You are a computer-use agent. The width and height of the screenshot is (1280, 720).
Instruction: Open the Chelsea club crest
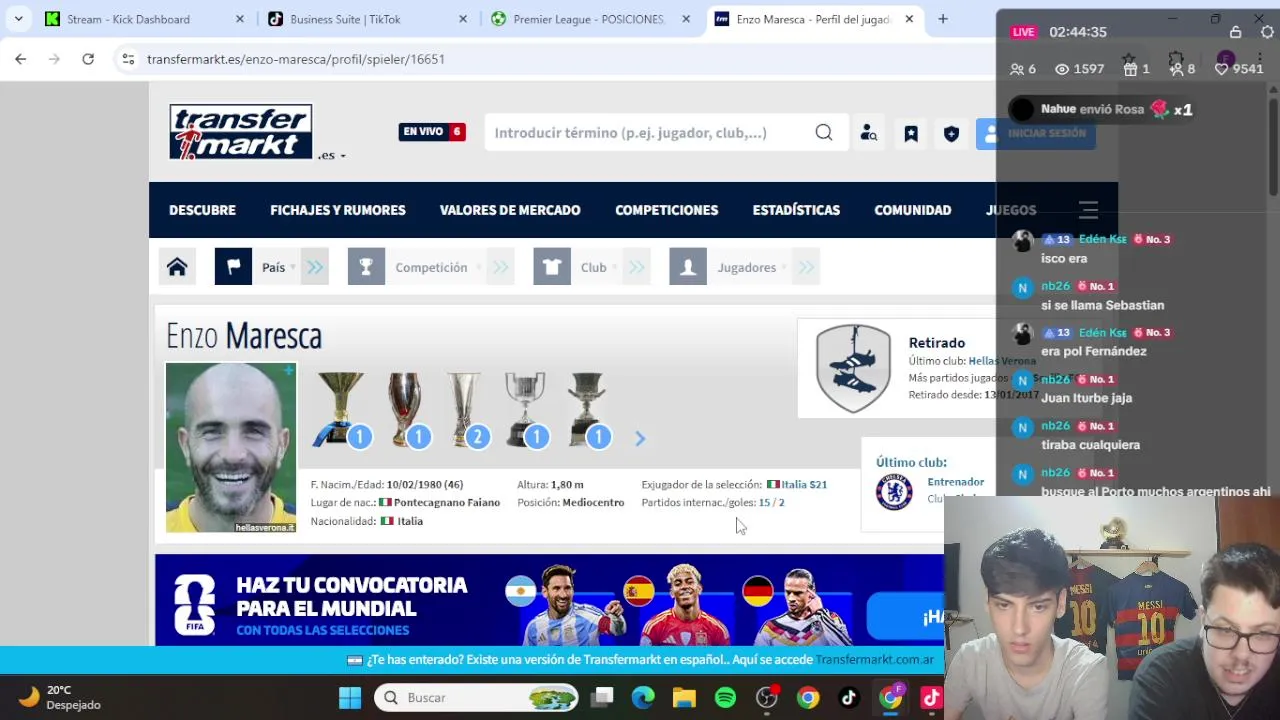coord(894,491)
